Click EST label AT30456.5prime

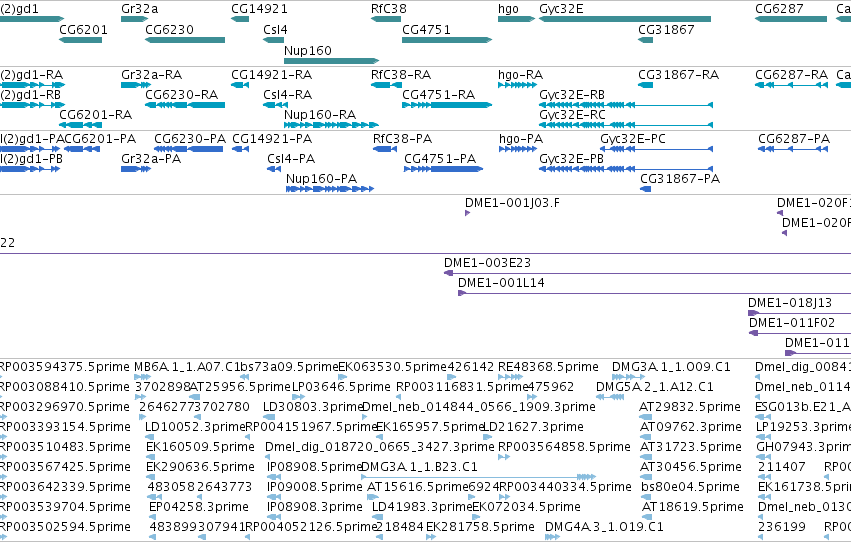[689, 467]
